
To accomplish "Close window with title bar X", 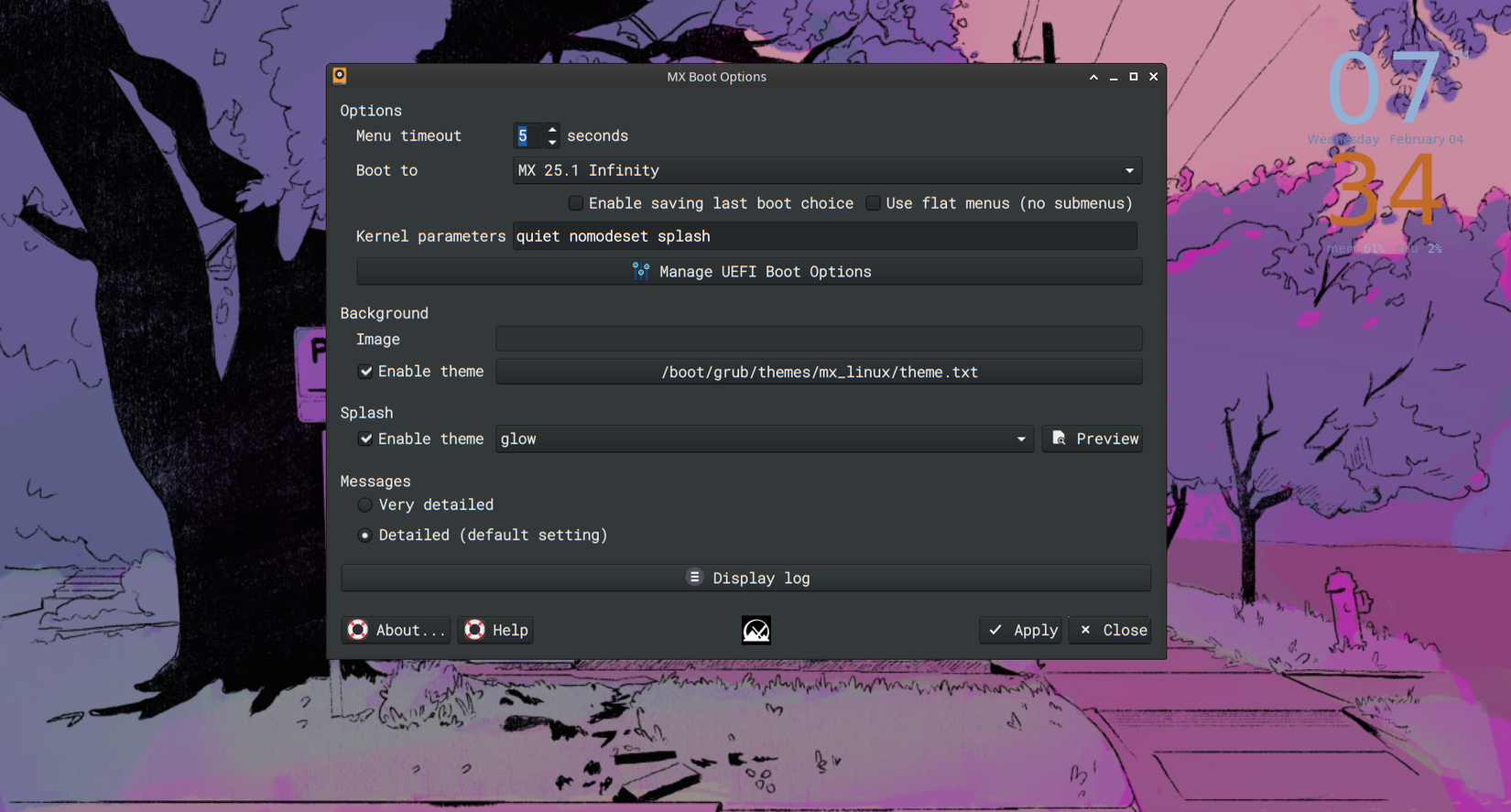I will pos(1154,77).
